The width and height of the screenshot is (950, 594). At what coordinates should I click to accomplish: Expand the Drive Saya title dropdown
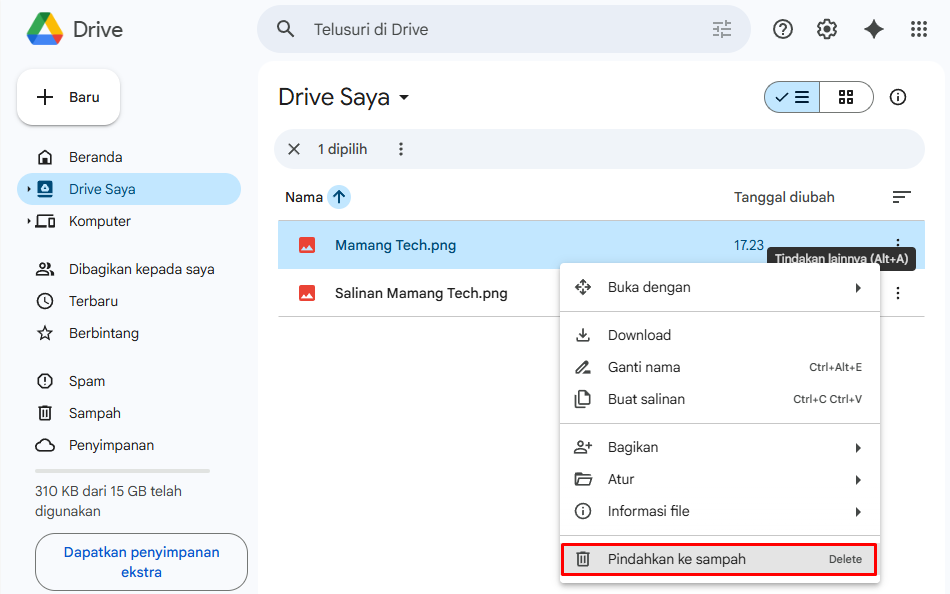[x=404, y=98]
